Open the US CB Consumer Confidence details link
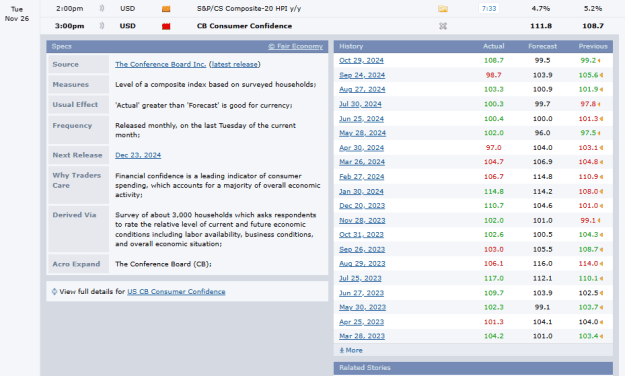 click(176, 292)
